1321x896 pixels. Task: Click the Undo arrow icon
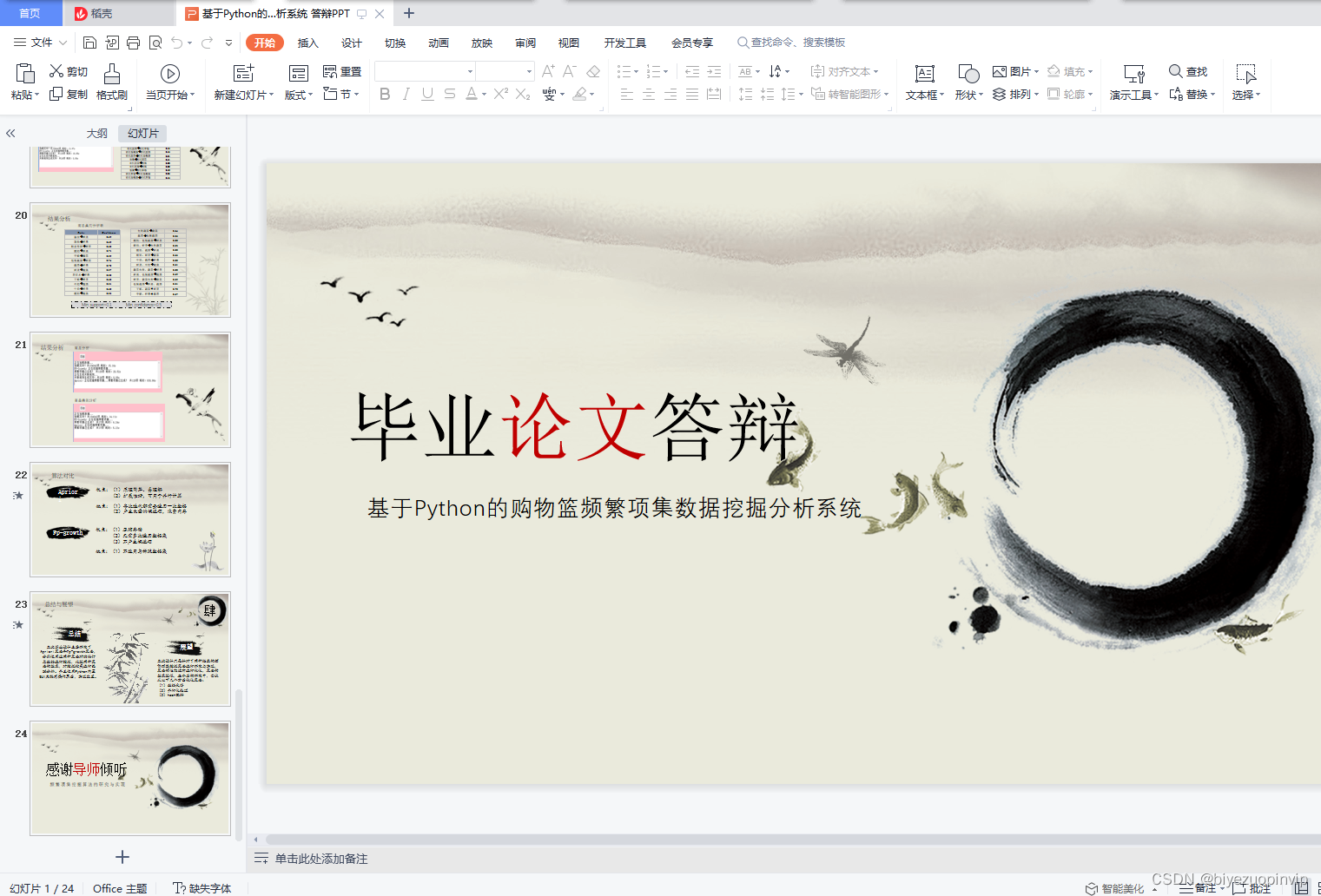coord(177,43)
